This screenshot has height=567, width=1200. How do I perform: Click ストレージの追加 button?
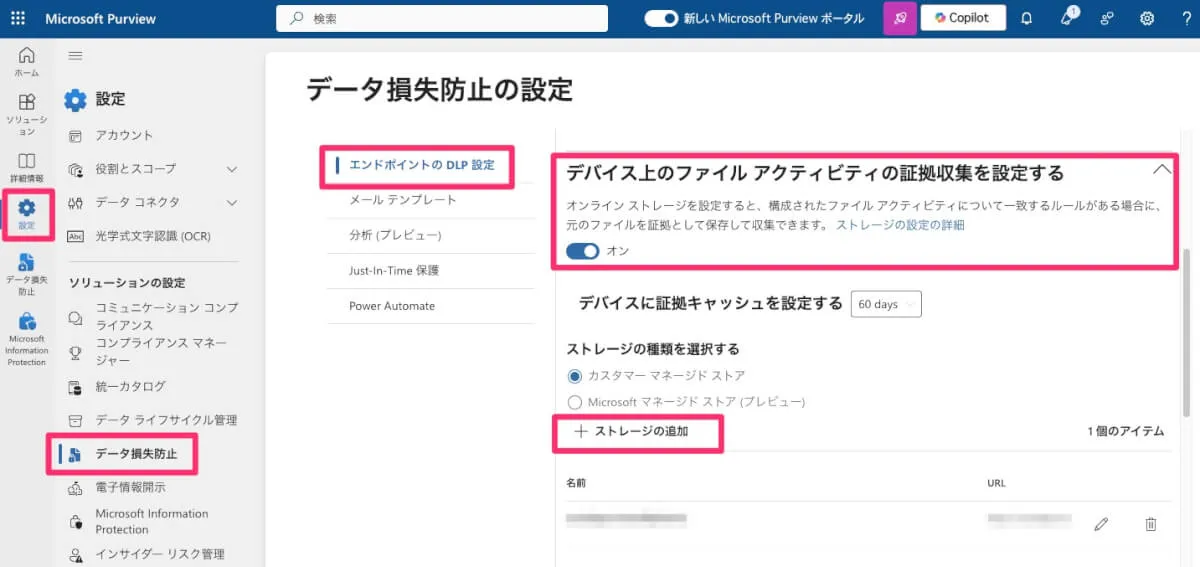(x=632, y=431)
